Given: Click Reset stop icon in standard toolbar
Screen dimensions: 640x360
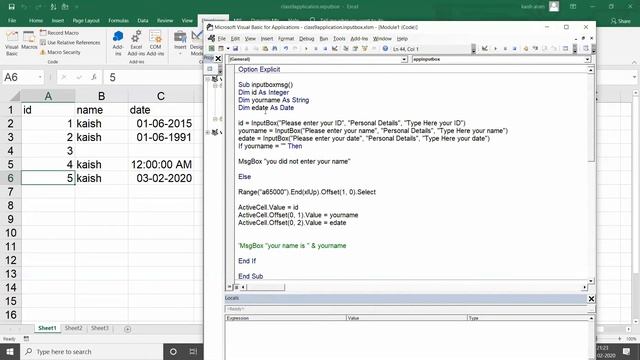Looking at the screenshot, I should click(x=325, y=49).
